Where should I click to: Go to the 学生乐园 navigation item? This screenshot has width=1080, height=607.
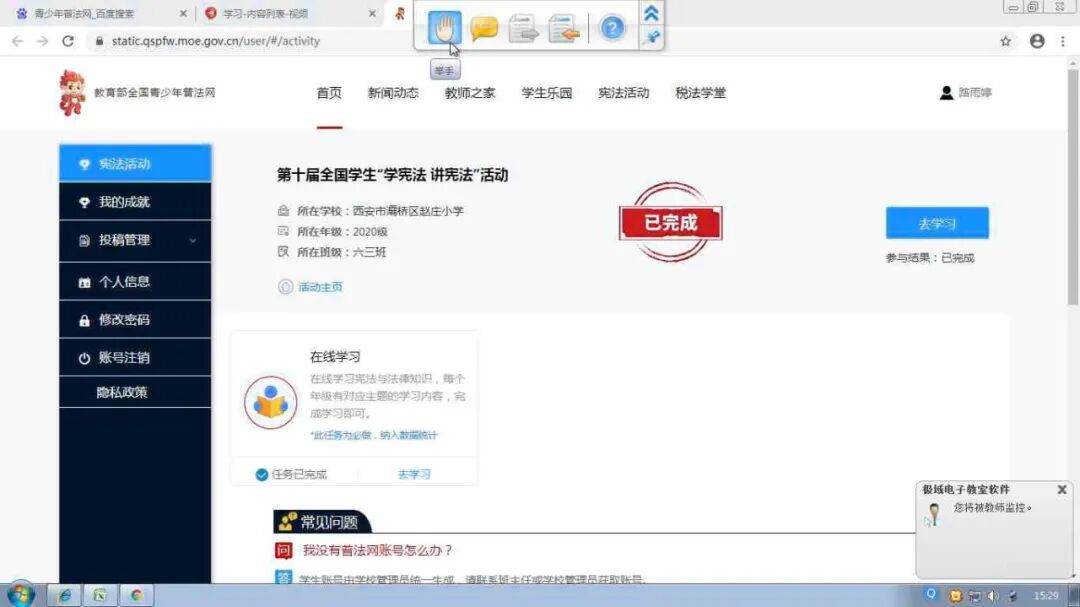tap(547, 93)
